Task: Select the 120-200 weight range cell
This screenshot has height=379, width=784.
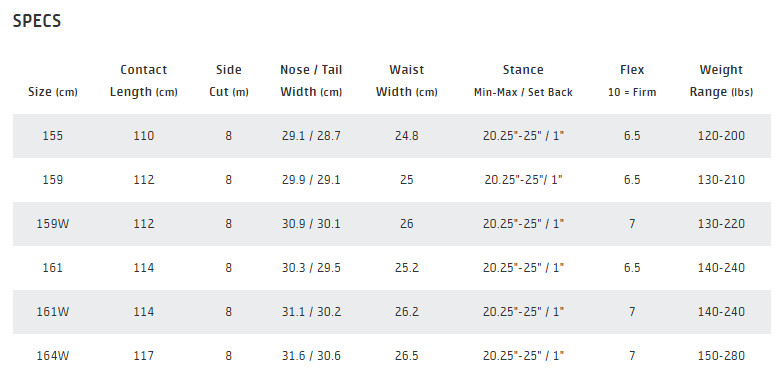Action: (721, 136)
